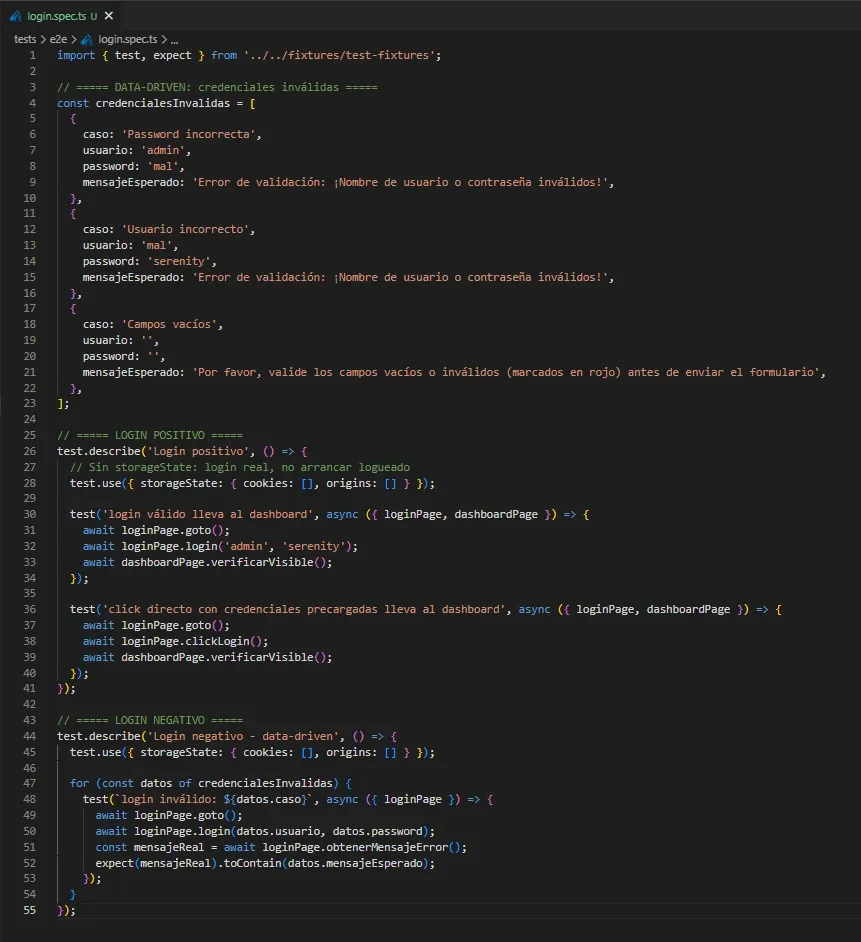Open the '...' breadcrumb symbol picker

pos(174,40)
